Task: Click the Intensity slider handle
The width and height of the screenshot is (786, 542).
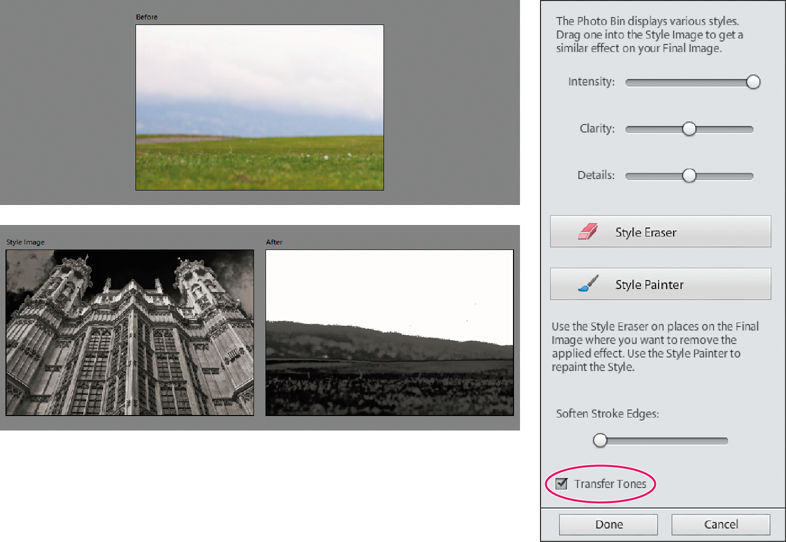Action: [753, 82]
